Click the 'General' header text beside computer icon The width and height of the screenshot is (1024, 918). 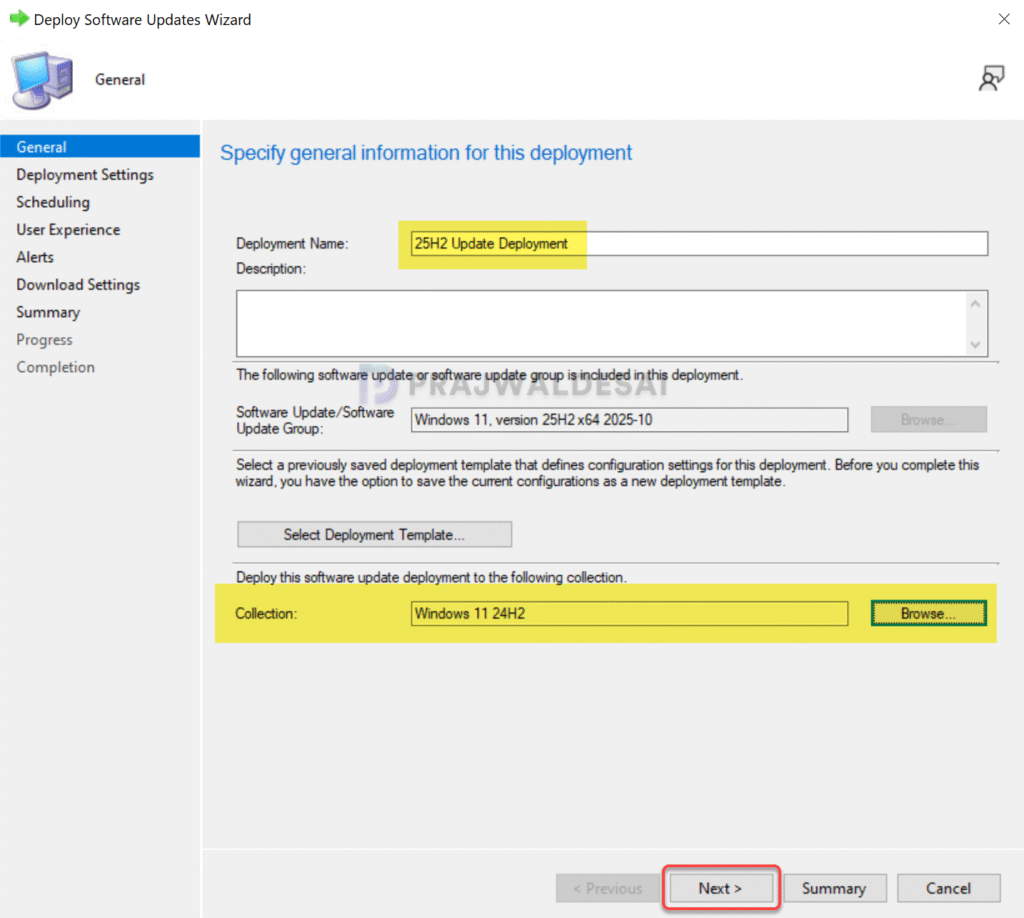(x=120, y=80)
